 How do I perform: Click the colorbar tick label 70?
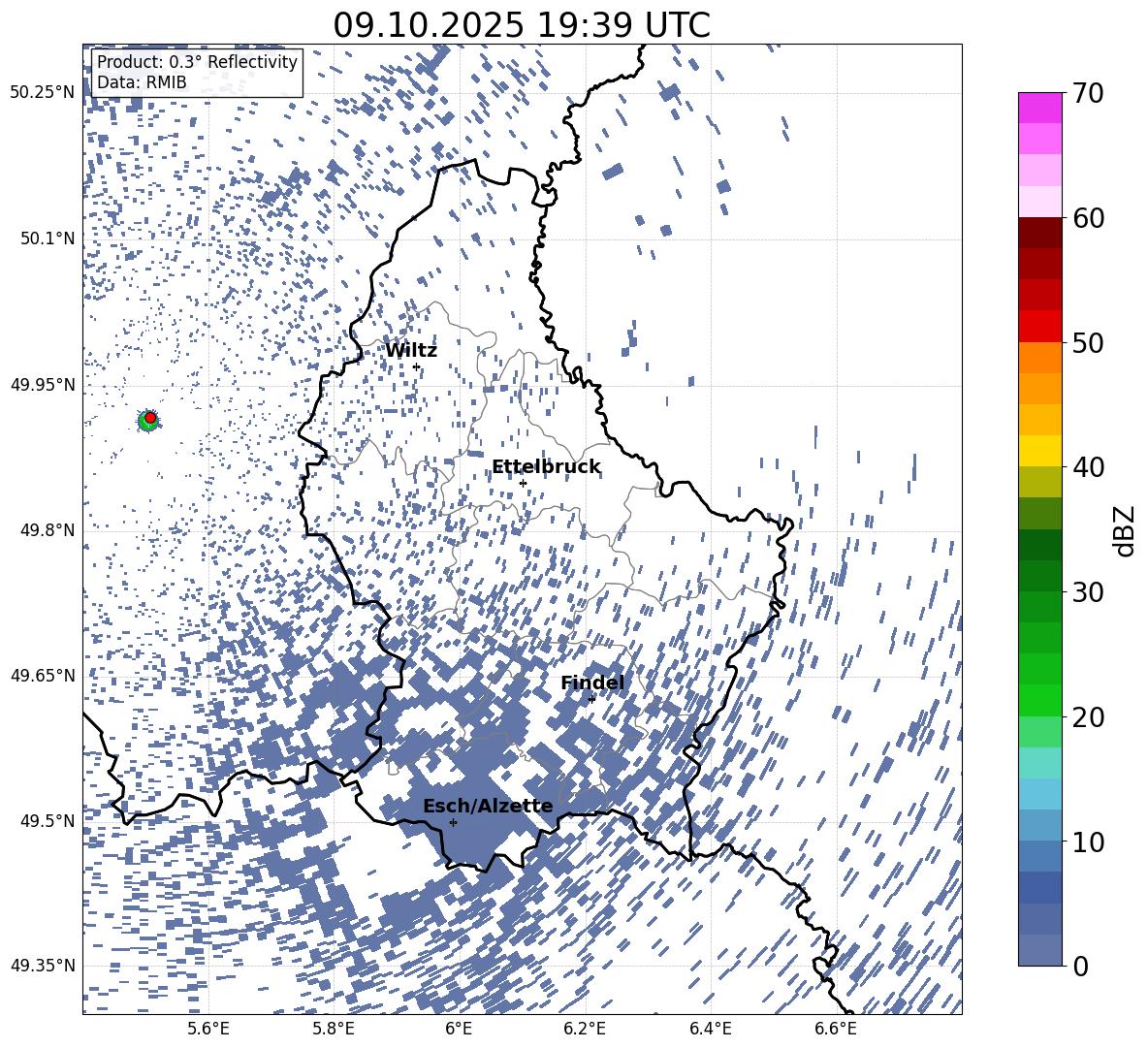coord(1088,93)
